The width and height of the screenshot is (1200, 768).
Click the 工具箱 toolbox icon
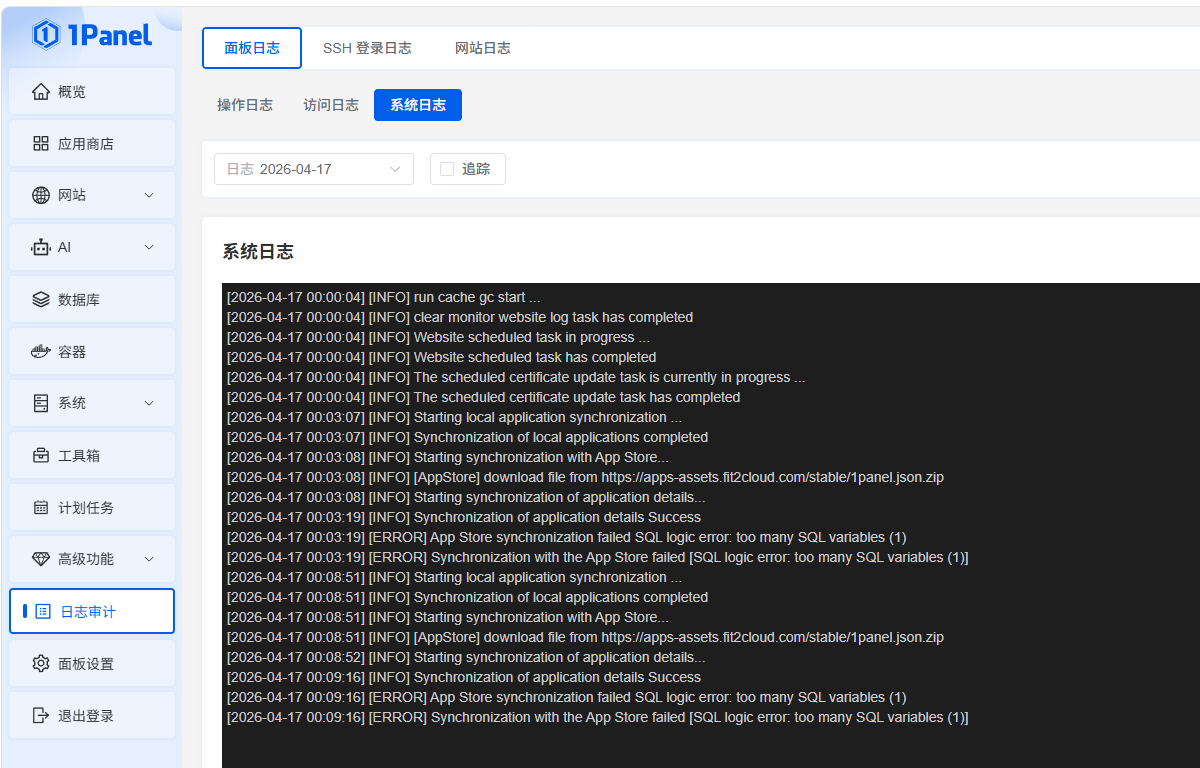(x=41, y=456)
